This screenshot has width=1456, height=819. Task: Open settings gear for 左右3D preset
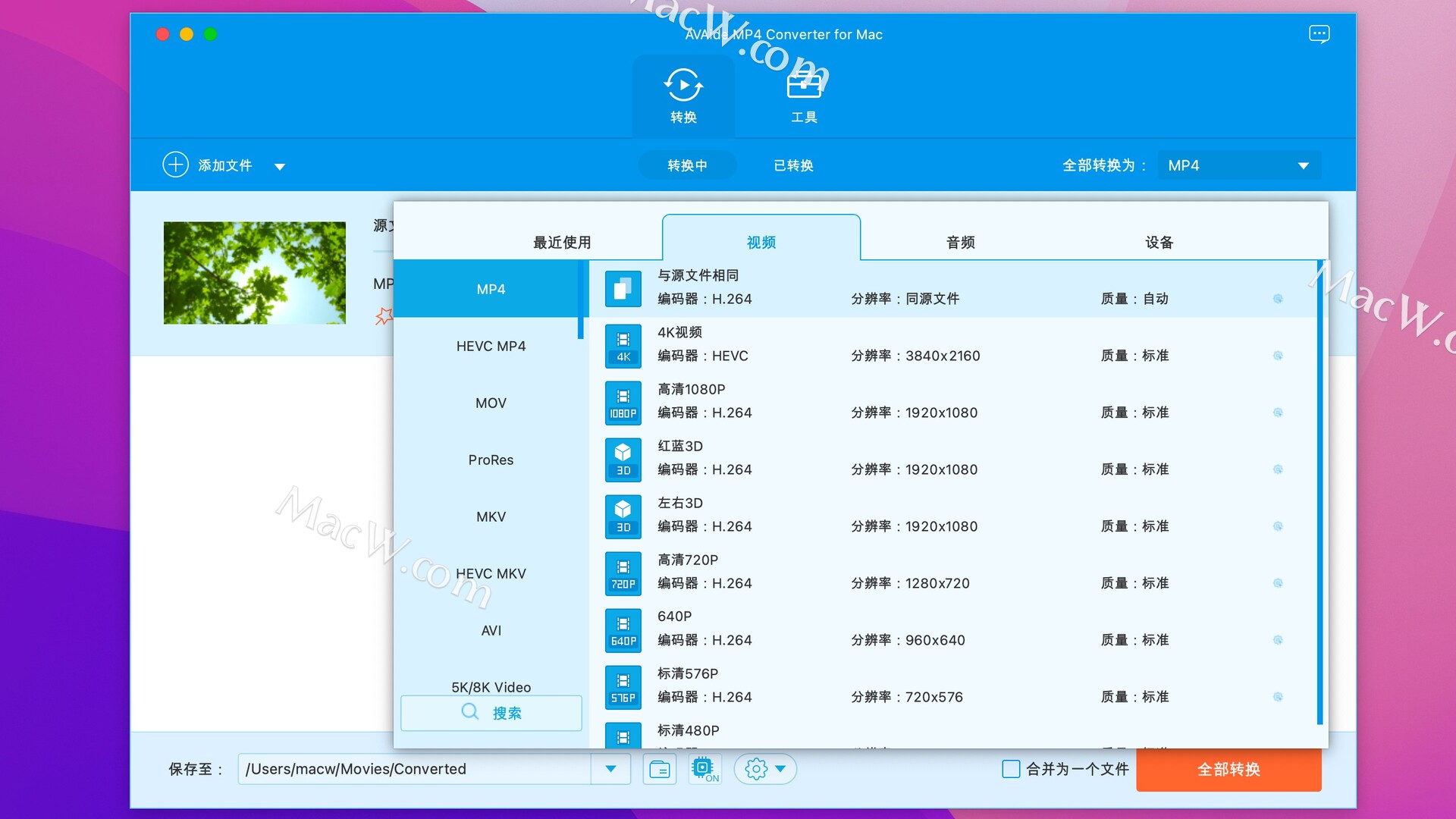pyautogui.click(x=1278, y=526)
